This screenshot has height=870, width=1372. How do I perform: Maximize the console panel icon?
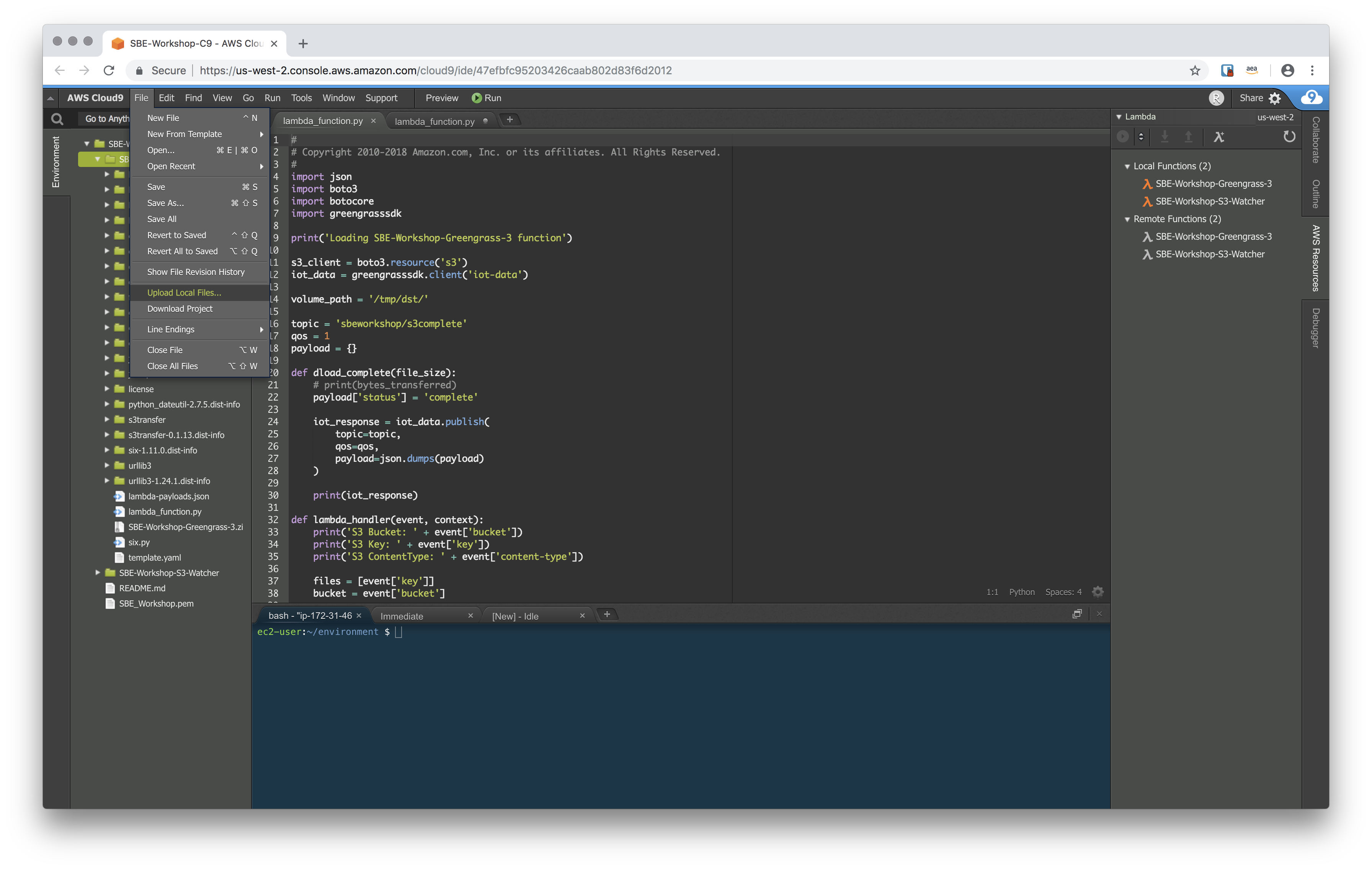pyautogui.click(x=1077, y=614)
